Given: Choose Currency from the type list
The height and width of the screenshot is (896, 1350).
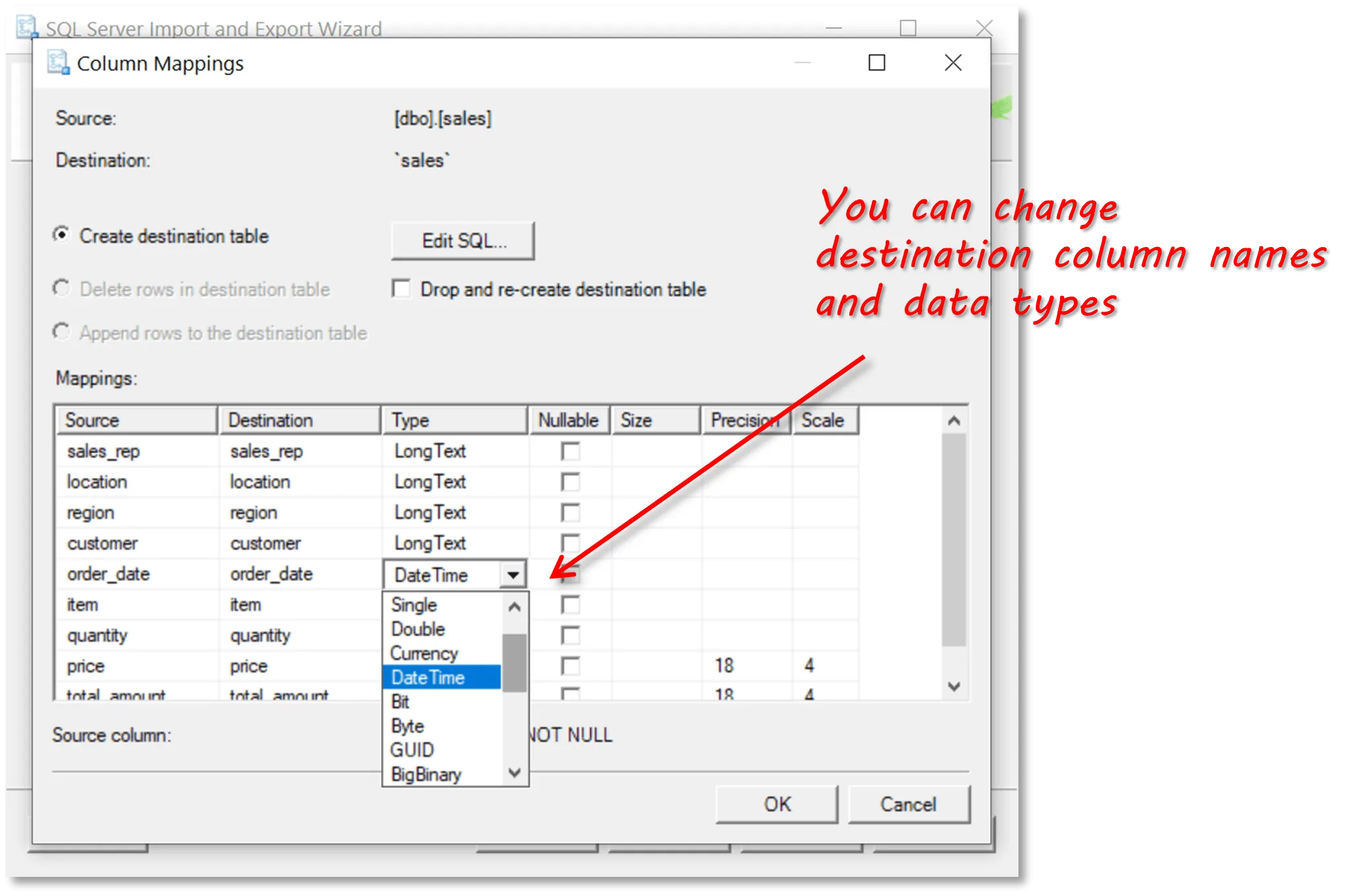Looking at the screenshot, I should [x=424, y=653].
